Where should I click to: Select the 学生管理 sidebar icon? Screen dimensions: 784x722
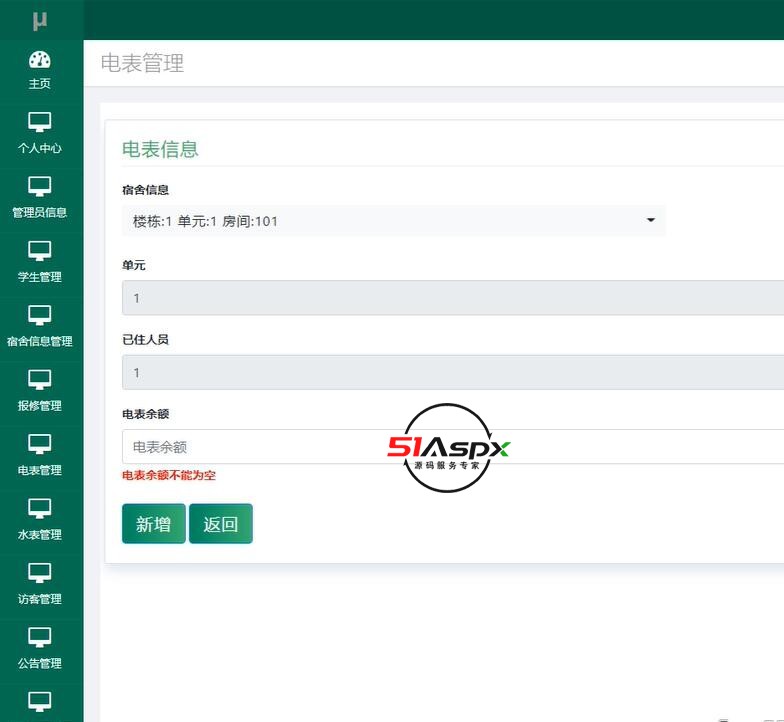click(40, 251)
